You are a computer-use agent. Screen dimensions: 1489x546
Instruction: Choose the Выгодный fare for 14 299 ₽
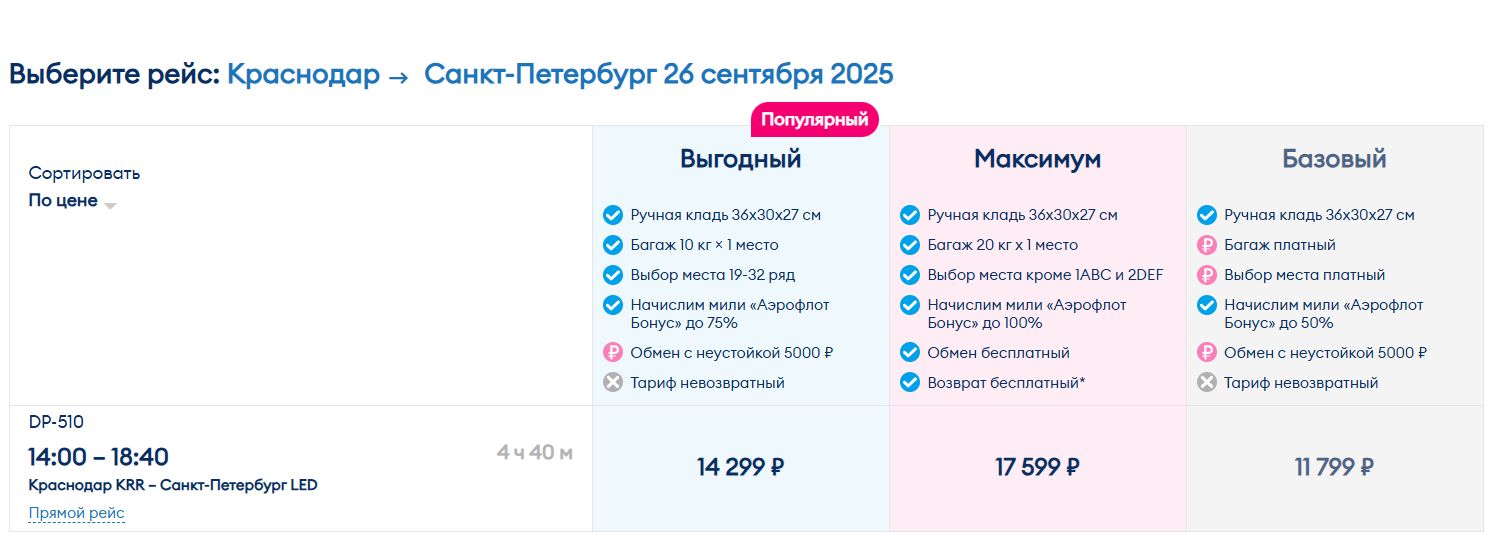click(740, 467)
